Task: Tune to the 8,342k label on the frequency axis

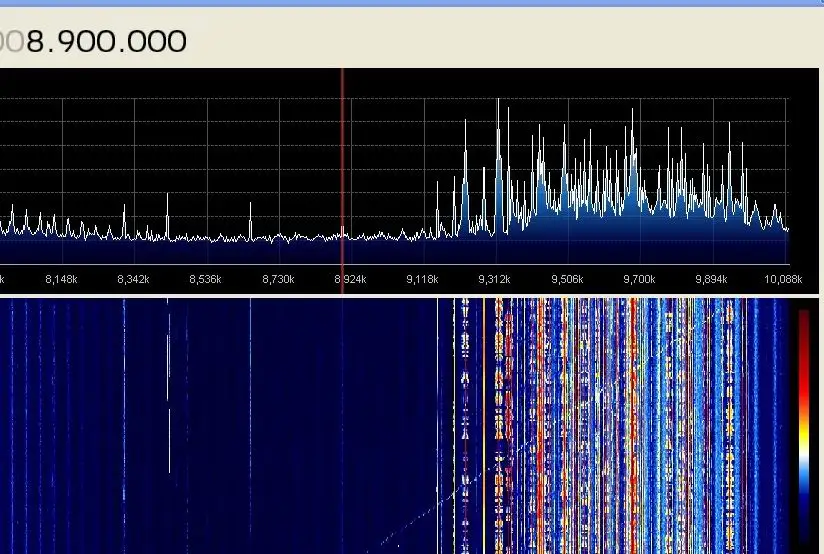Action: 133,279
